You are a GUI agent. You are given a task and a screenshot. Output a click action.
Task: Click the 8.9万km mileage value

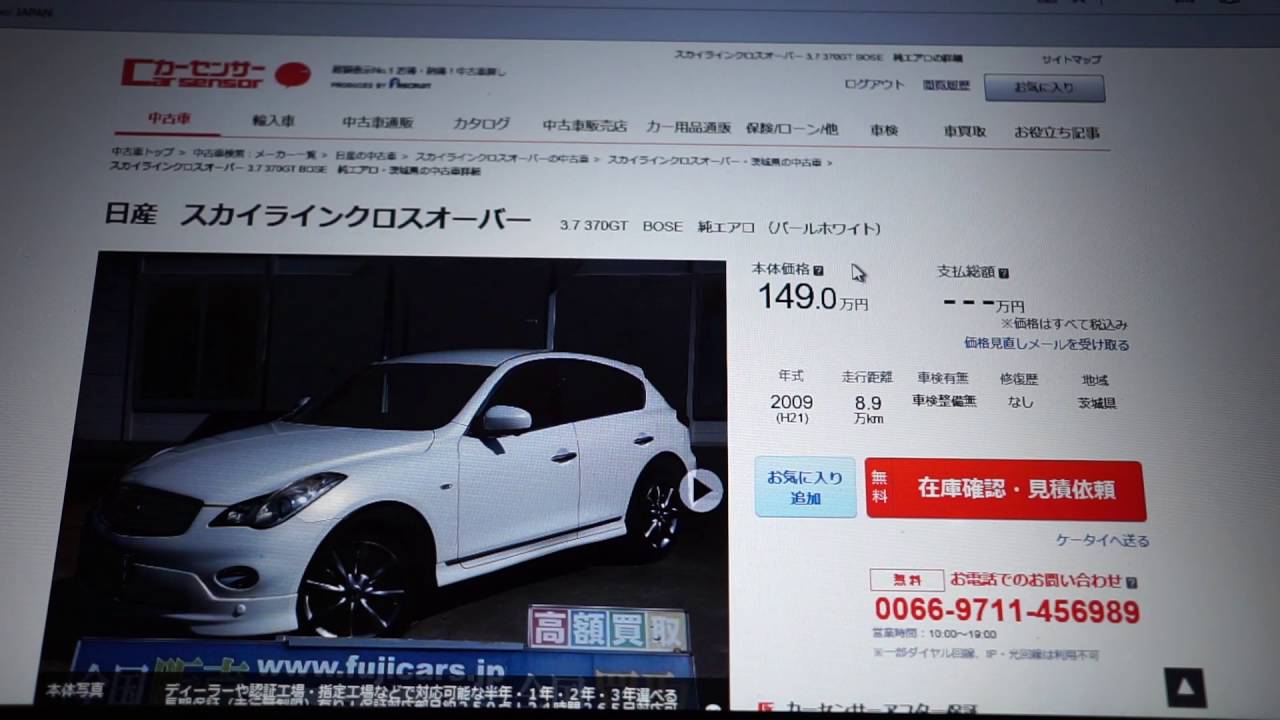point(867,409)
